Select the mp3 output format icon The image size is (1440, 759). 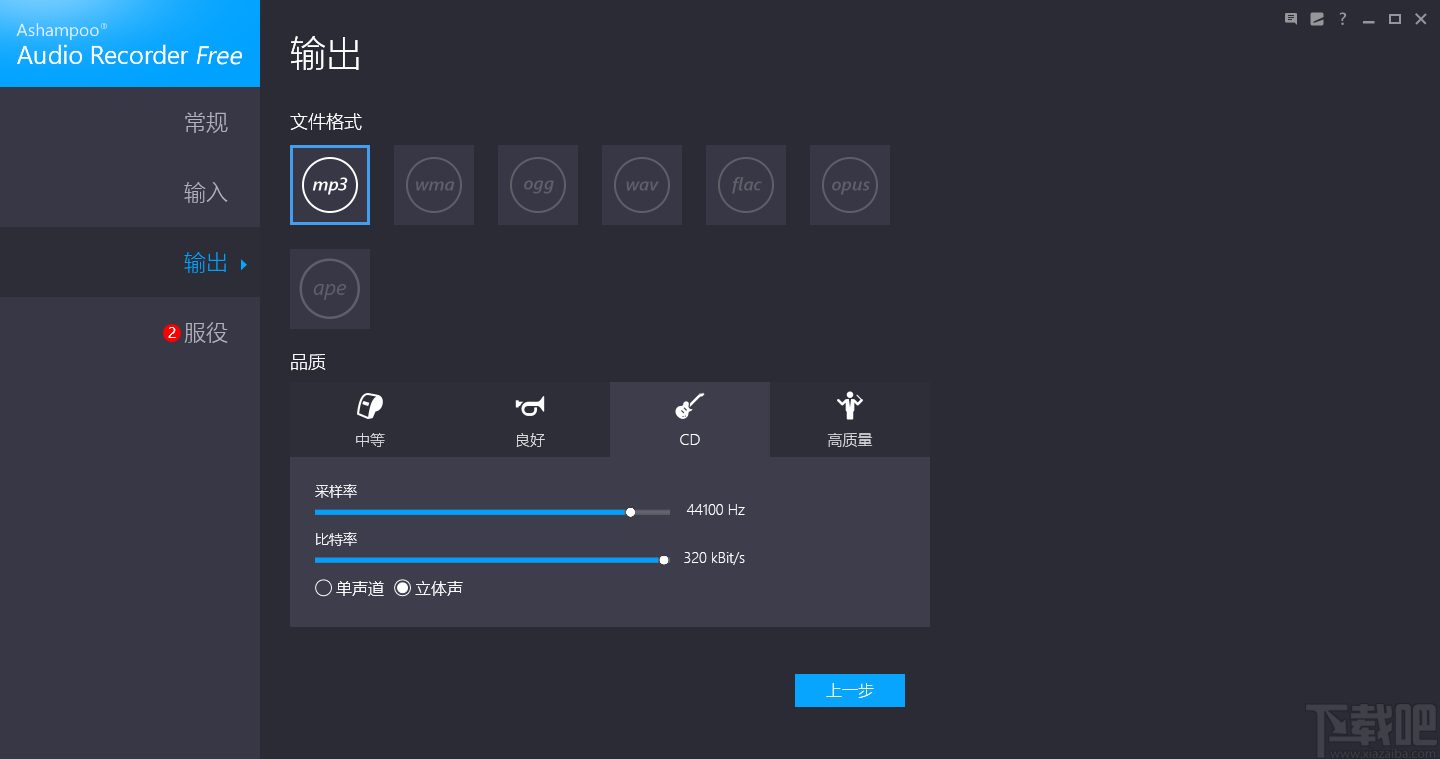[x=330, y=185]
